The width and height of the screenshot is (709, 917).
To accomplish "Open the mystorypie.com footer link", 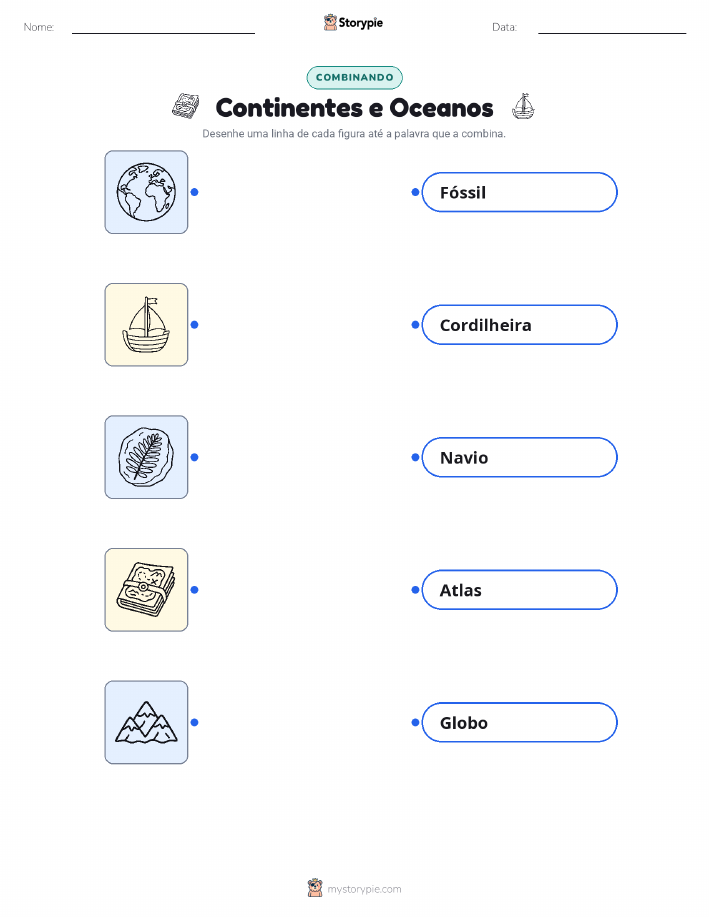I will tap(364, 889).
